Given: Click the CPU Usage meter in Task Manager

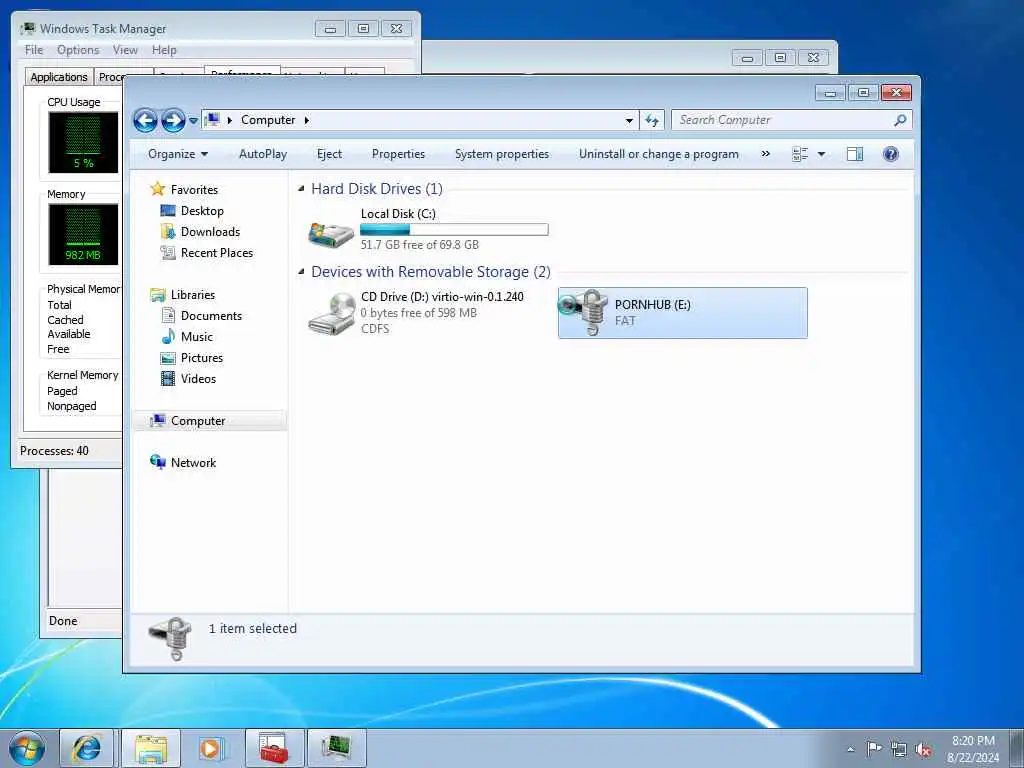Looking at the screenshot, I should coord(83,142).
